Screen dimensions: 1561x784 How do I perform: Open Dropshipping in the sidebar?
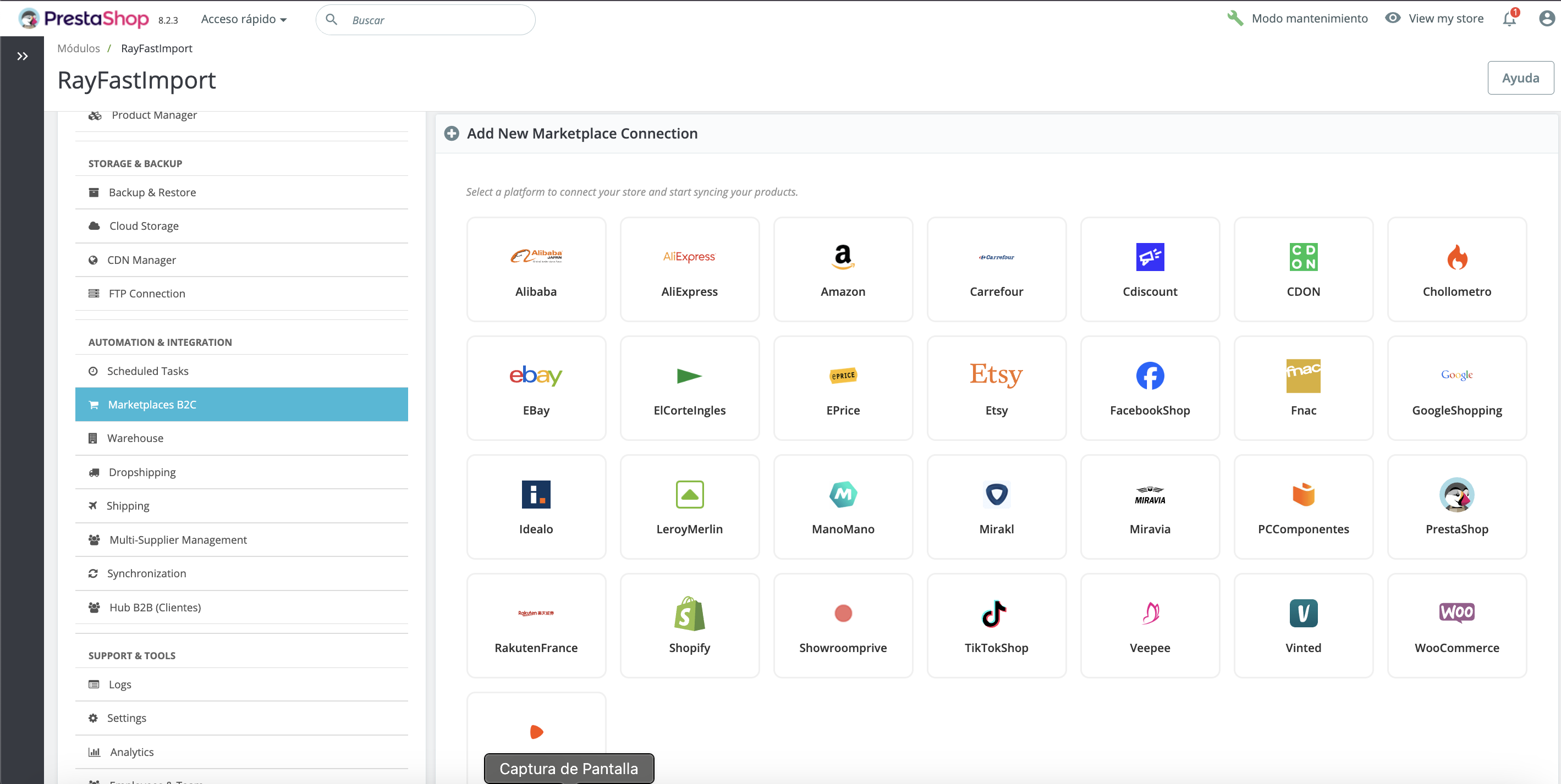[142, 472]
